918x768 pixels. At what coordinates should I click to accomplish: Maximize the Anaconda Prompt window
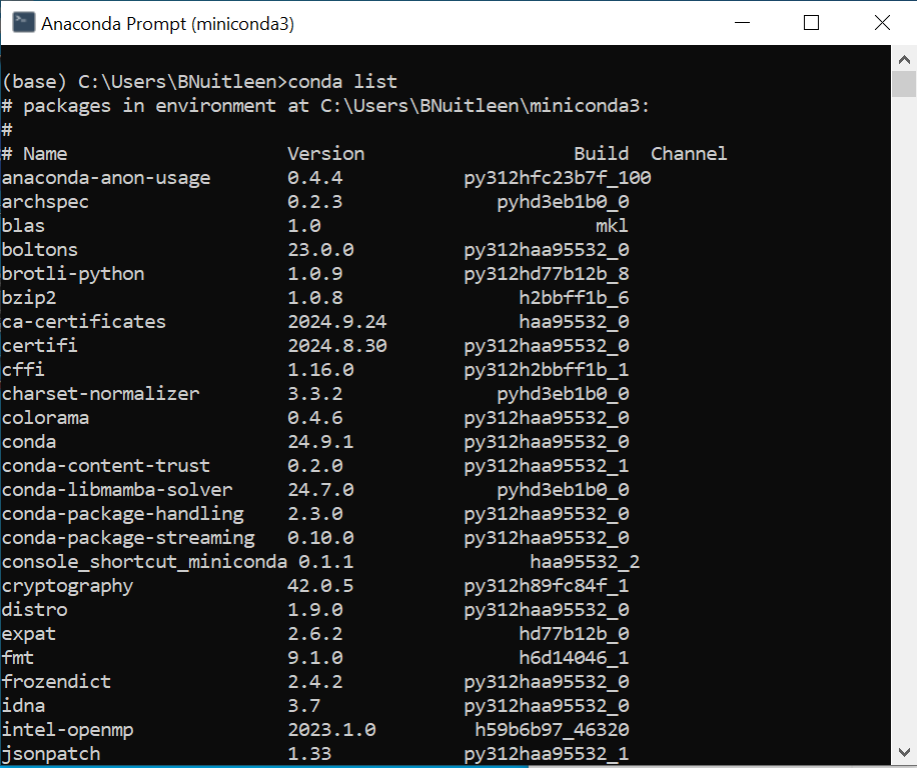tap(811, 23)
